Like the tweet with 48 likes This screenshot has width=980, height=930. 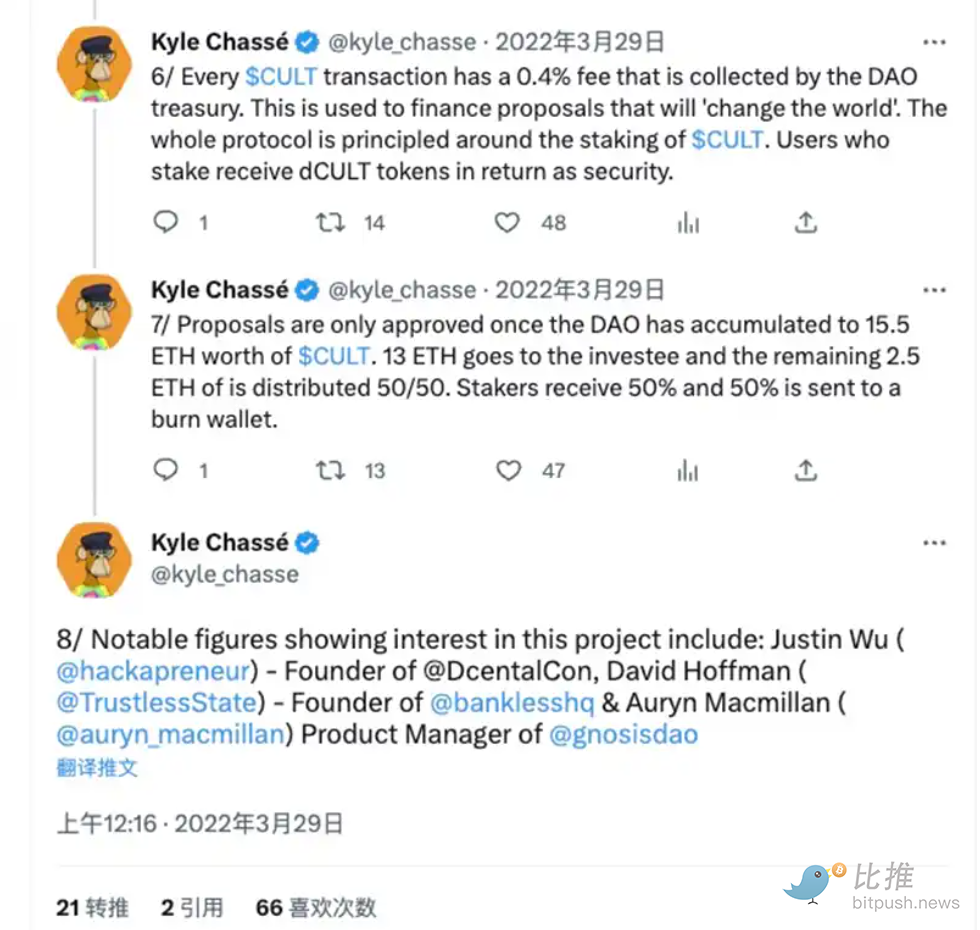click(508, 222)
